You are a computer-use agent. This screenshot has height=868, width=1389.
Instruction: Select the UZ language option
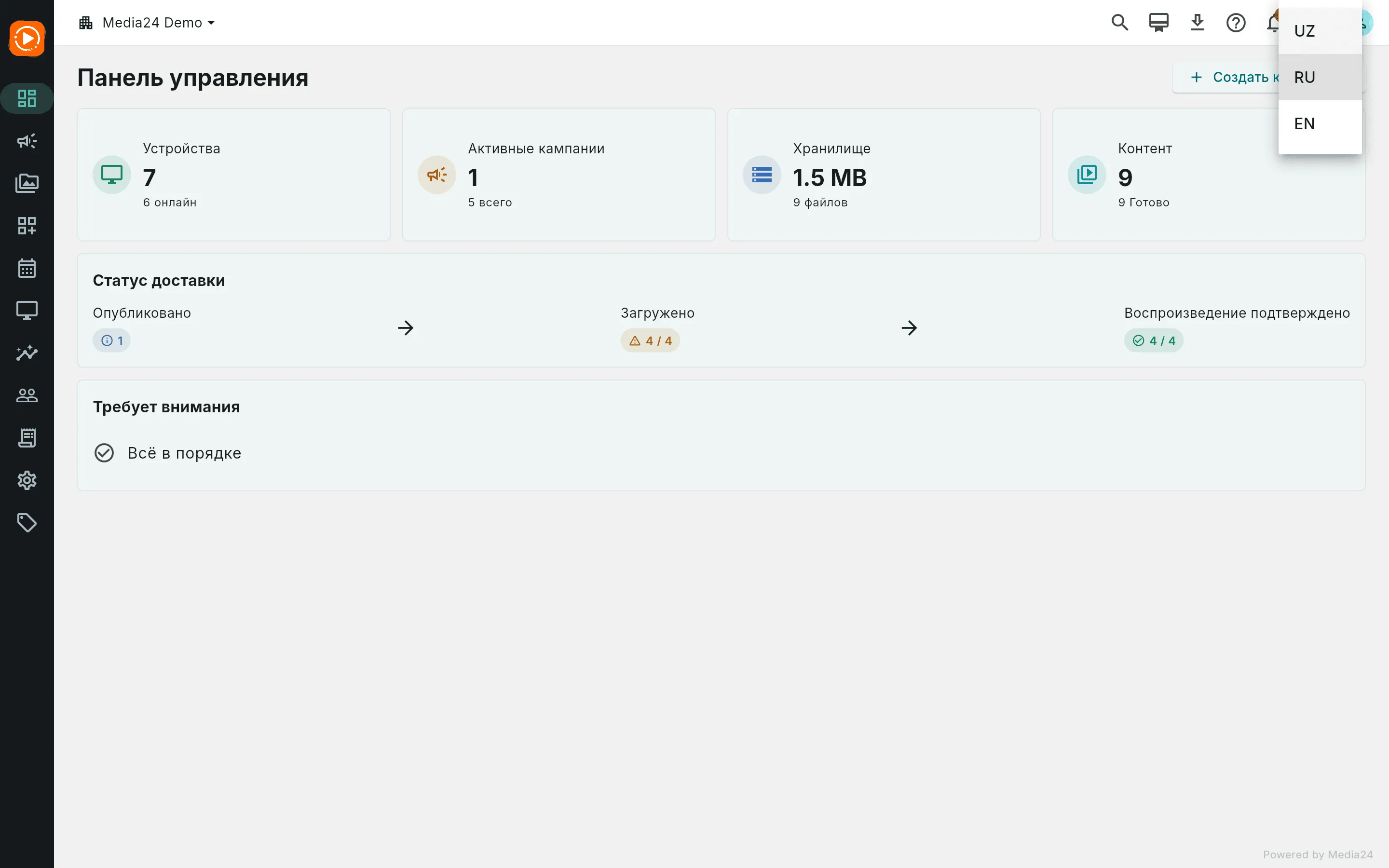point(1320,31)
